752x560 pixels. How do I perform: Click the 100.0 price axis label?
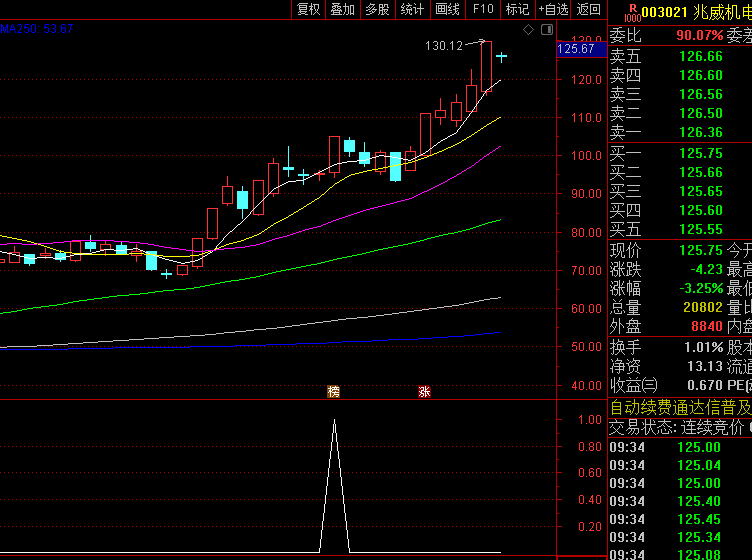(x=586, y=156)
